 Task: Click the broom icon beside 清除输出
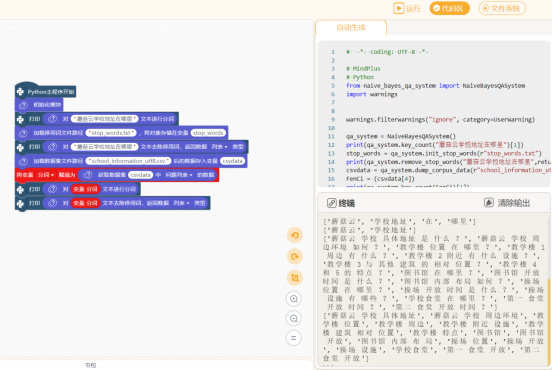(489, 202)
